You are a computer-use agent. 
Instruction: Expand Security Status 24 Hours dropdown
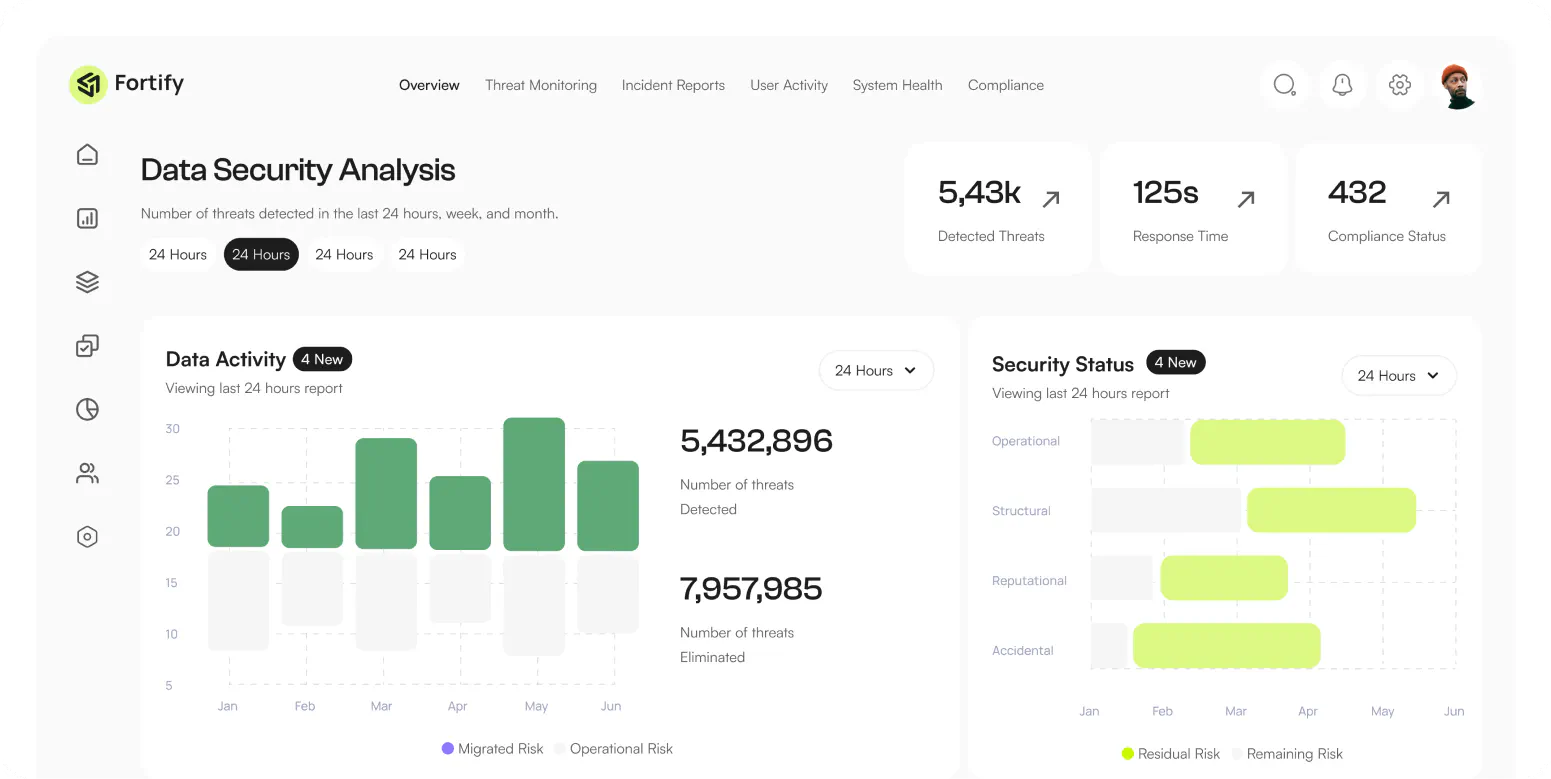[1398, 376]
